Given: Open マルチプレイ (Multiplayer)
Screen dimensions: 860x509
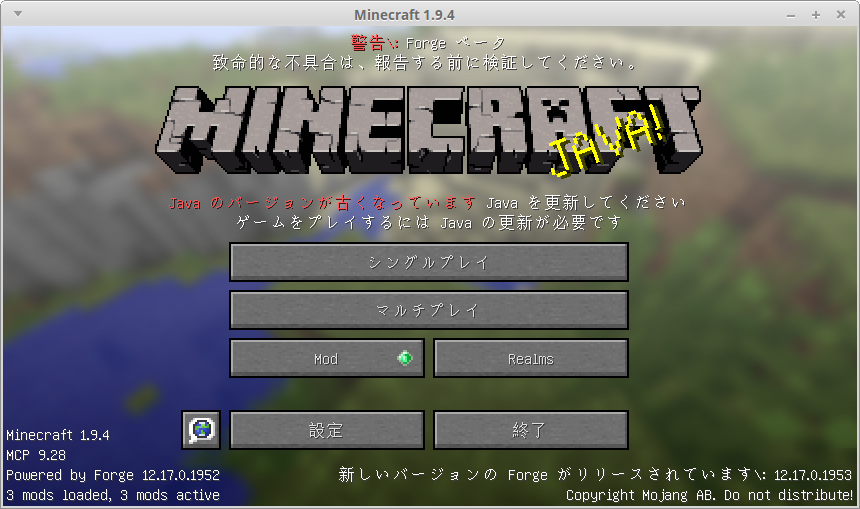Looking at the screenshot, I should coord(429,310).
